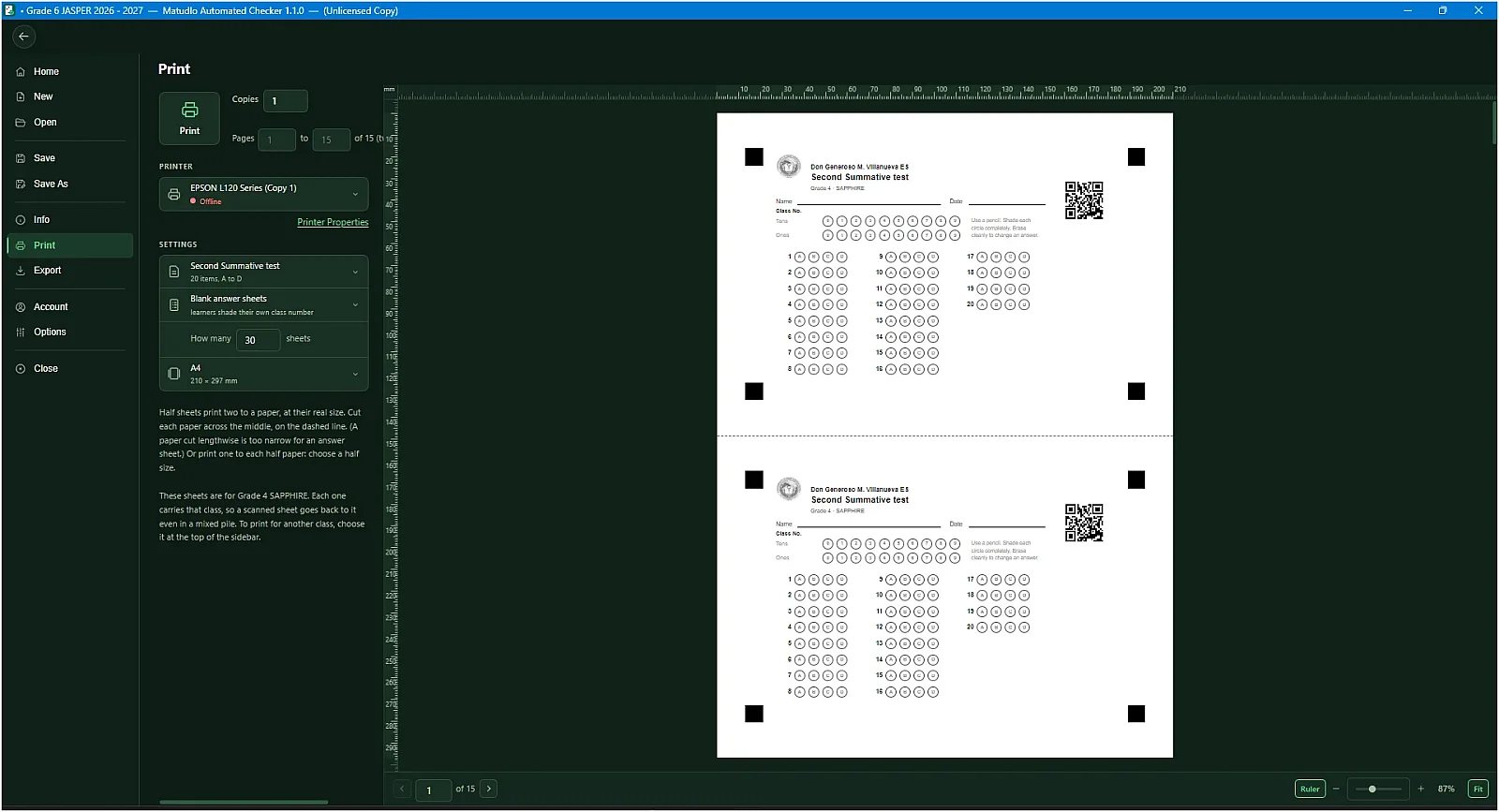Viewport: 1499px width, 812px height.
Task: Click the '20 items, A to D' text
Action: 216,279
